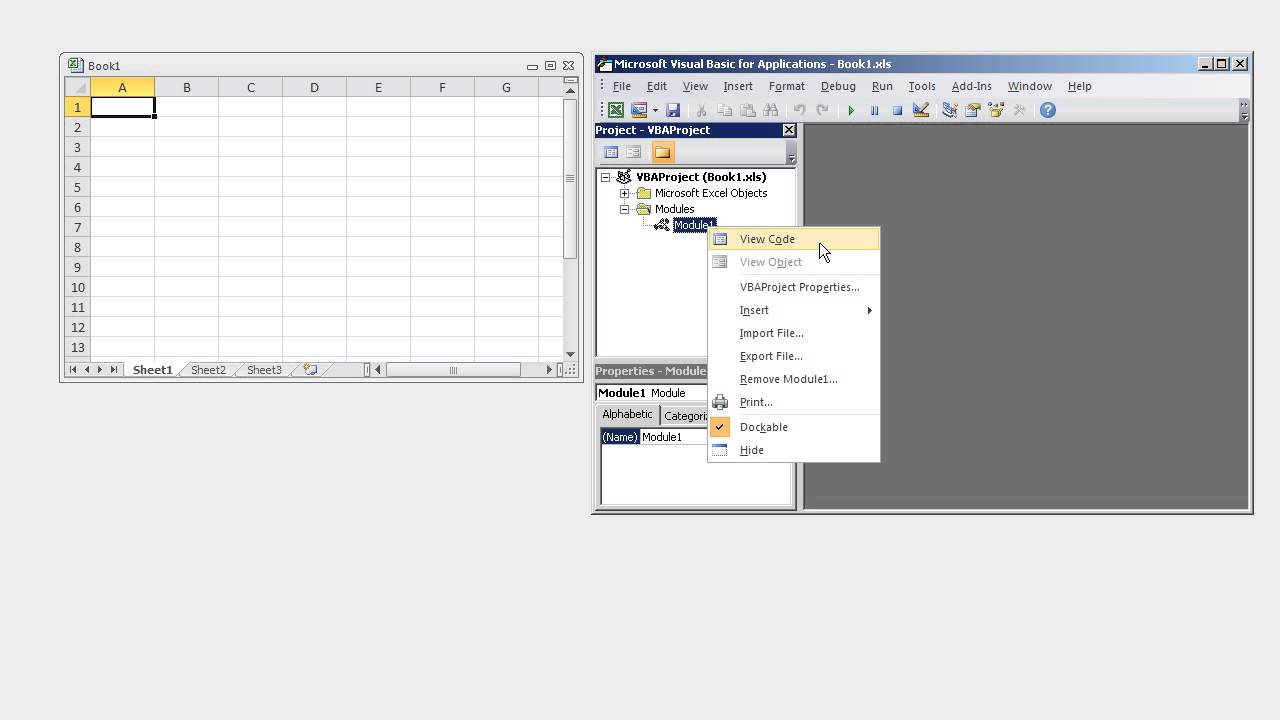Click the Break pause icon
1280x720 pixels.
pos(874,110)
